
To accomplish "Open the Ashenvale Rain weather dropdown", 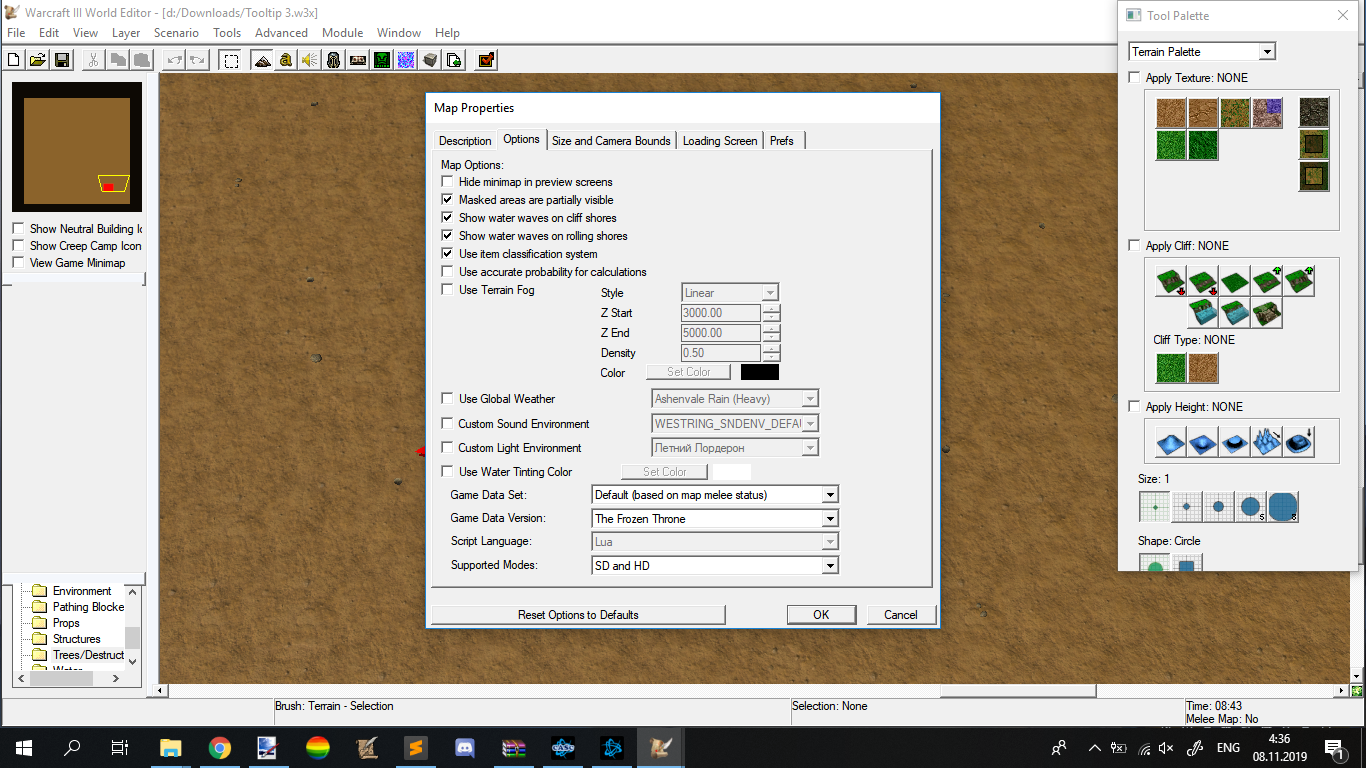I will (735, 399).
